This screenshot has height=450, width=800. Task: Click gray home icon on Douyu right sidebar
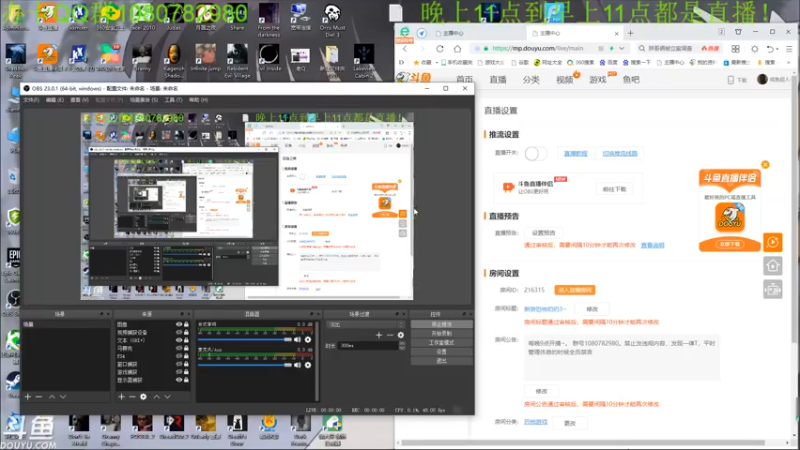point(773,266)
